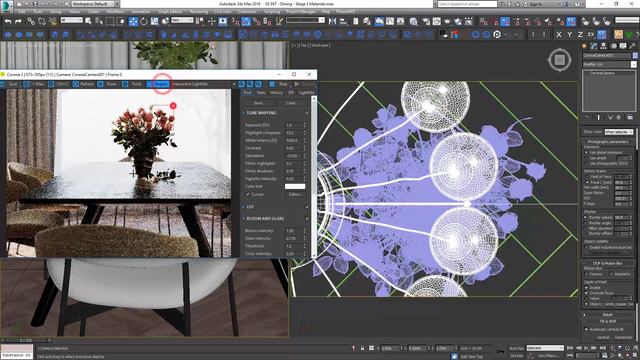Click the object name field CoronaCamera001
This screenshot has height=360, width=640.
tap(607, 55)
